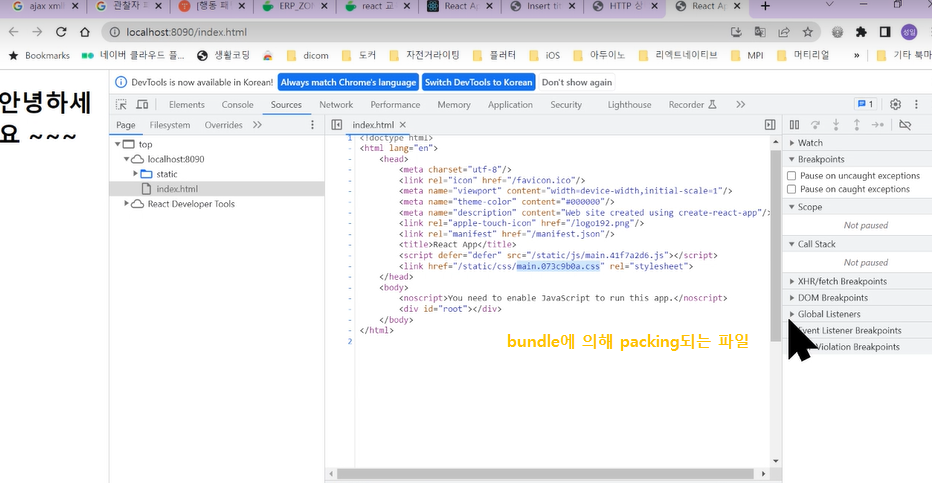Open the Chrome profile avatar

909,32
